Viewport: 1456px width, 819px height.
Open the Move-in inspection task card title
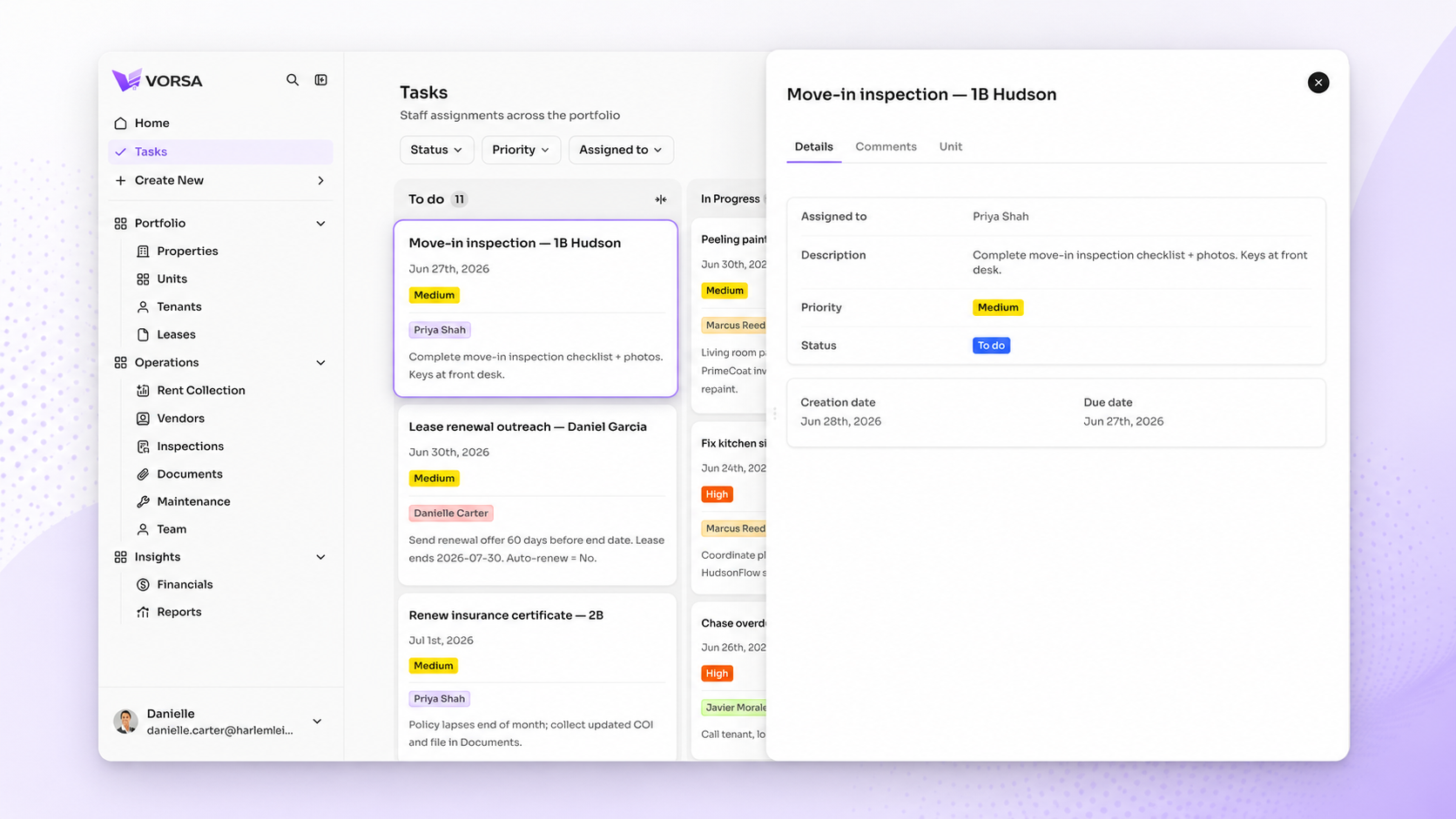(x=515, y=243)
